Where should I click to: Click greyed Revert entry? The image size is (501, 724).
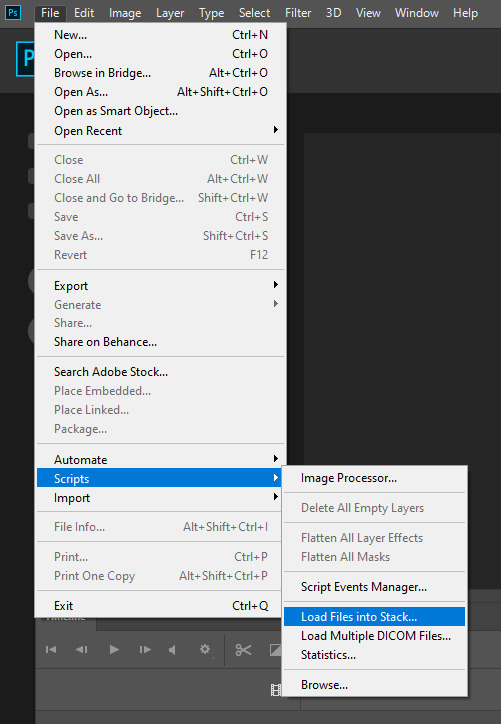tap(160, 254)
